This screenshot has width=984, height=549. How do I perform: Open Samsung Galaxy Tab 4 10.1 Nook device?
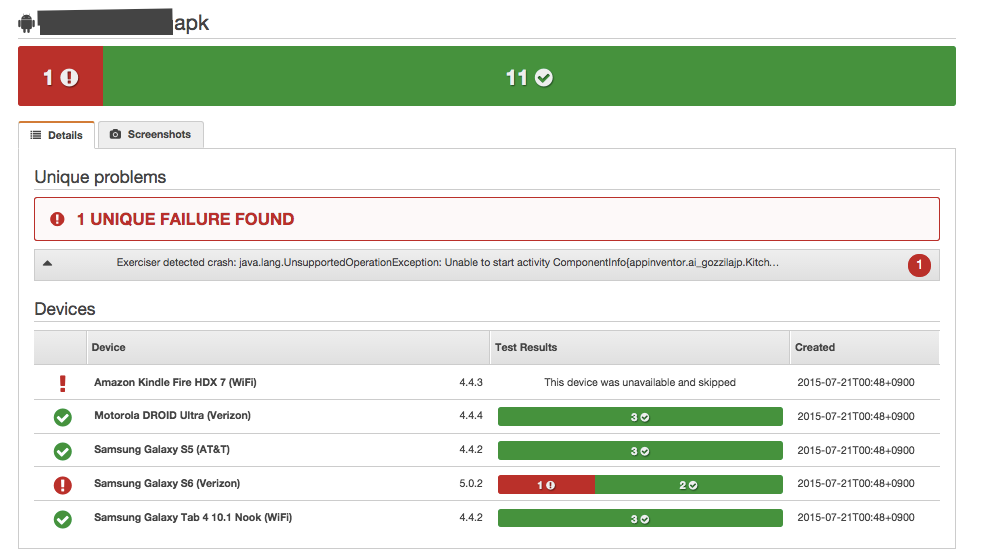point(193,517)
